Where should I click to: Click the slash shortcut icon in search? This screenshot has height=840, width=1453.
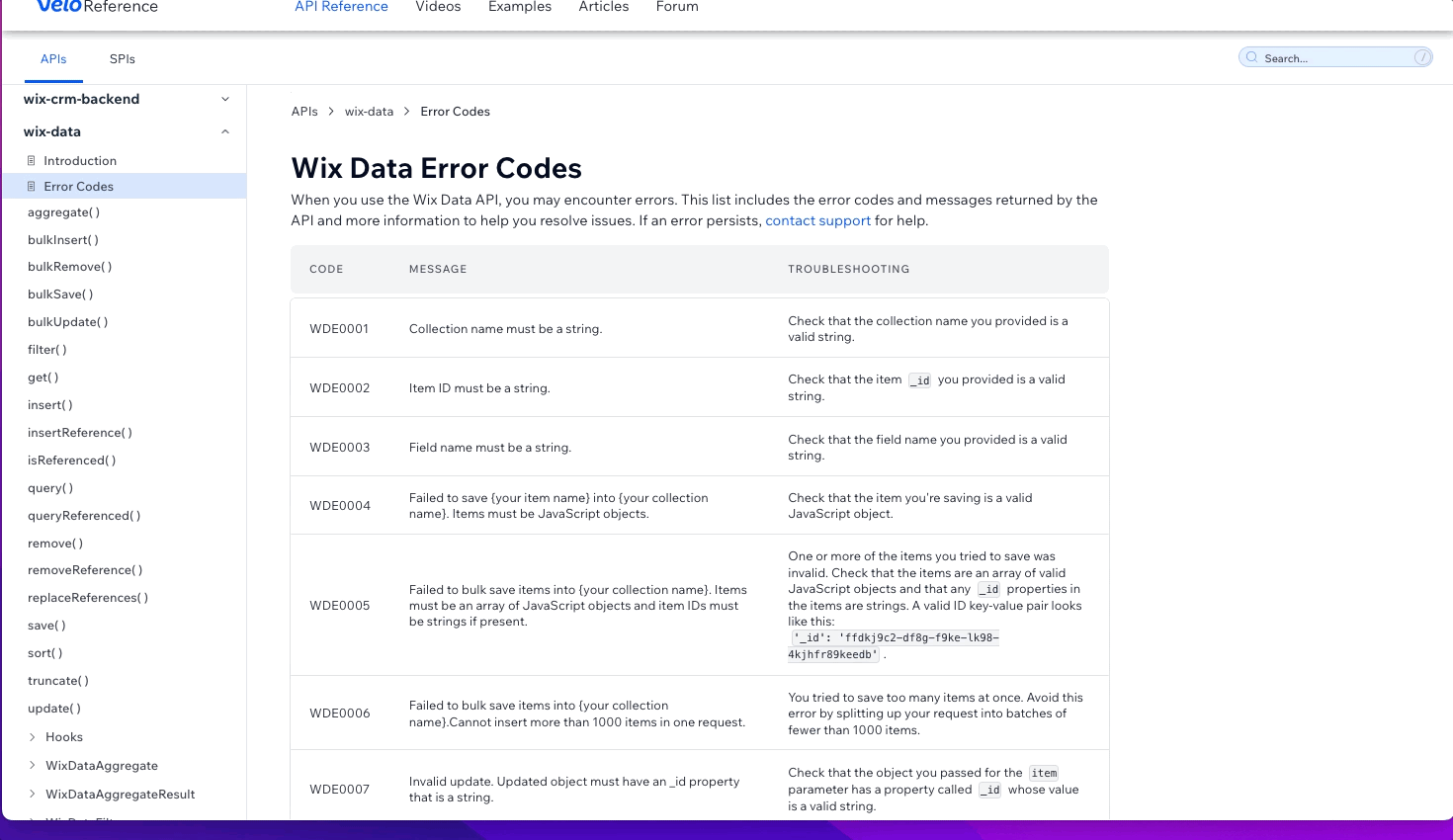[x=1422, y=57]
